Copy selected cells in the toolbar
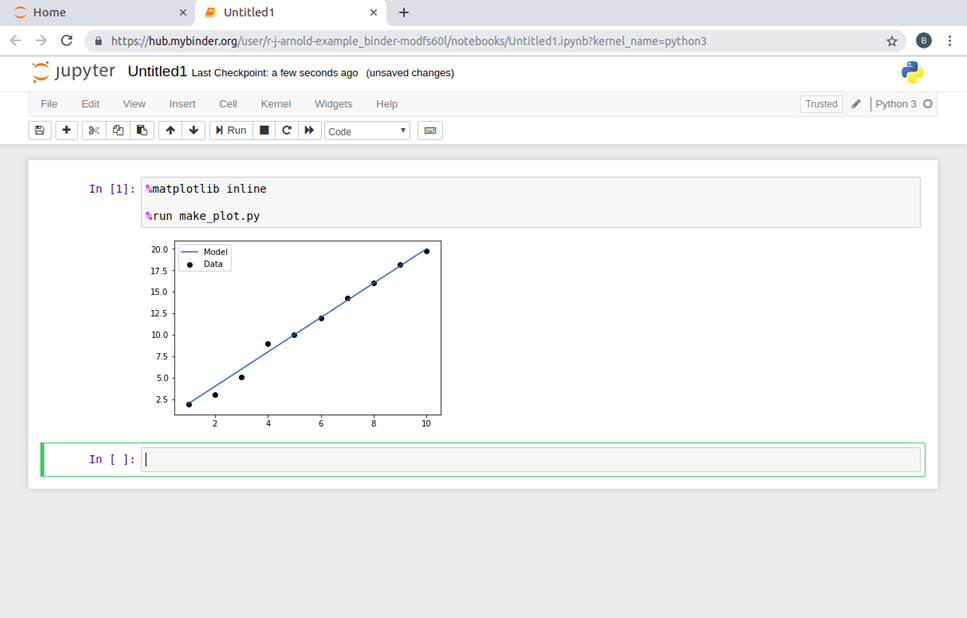The height and width of the screenshot is (618, 967). (118, 130)
